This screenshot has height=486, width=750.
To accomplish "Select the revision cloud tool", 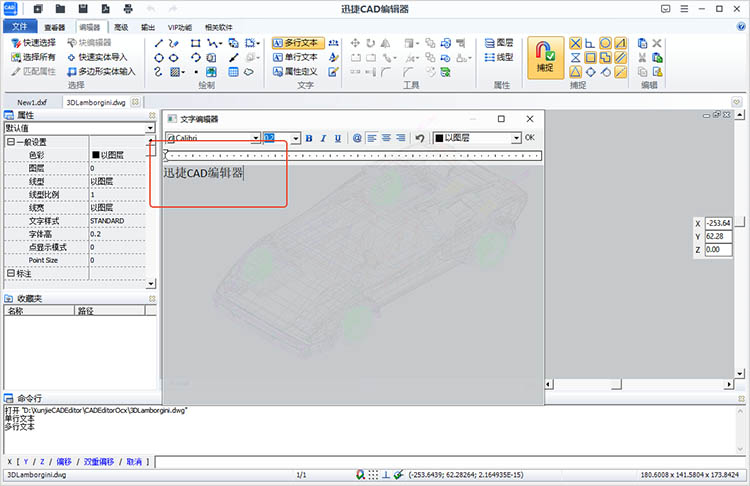I will [x=249, y=72].
